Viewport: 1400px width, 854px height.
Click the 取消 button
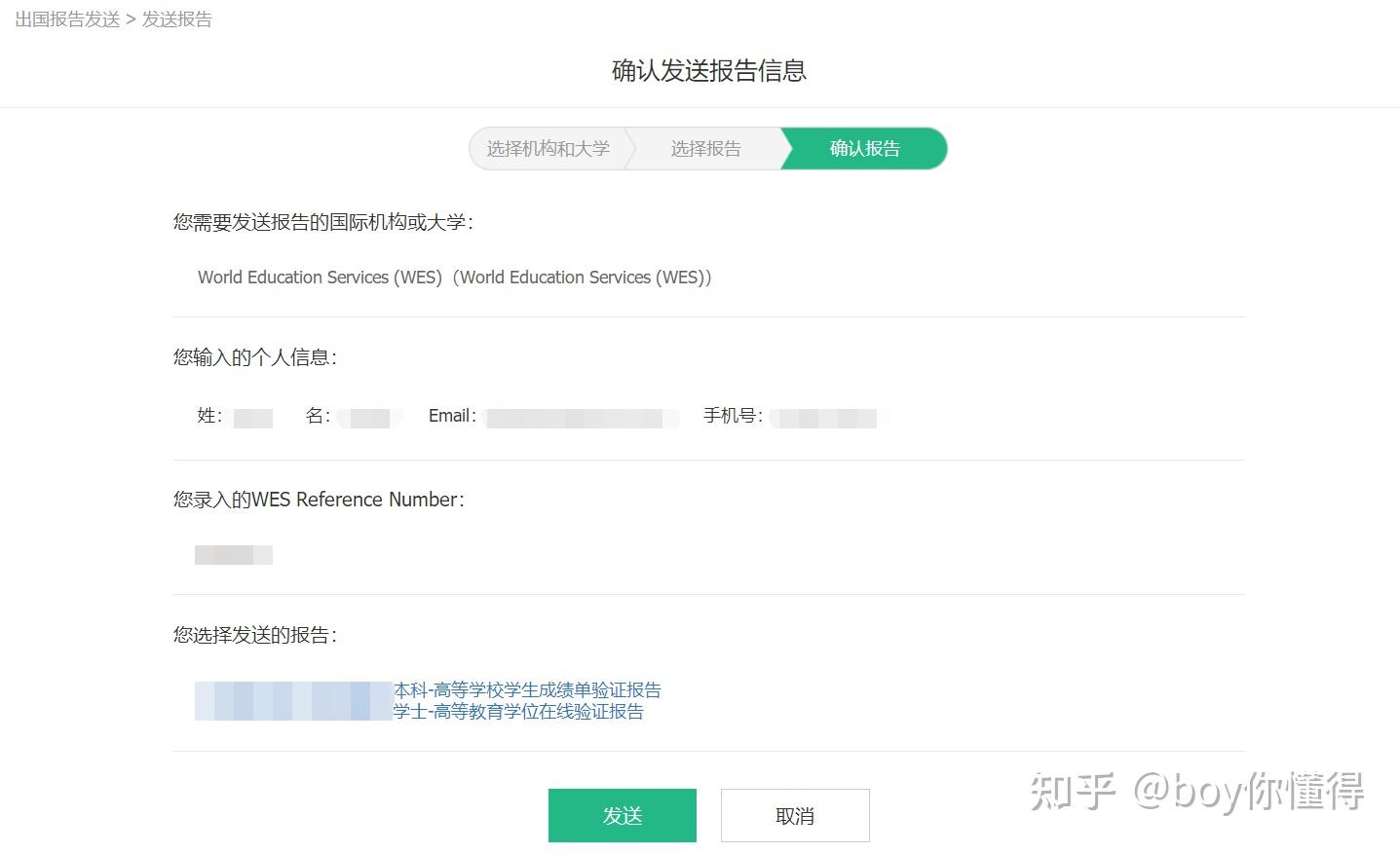click(795, 815)
